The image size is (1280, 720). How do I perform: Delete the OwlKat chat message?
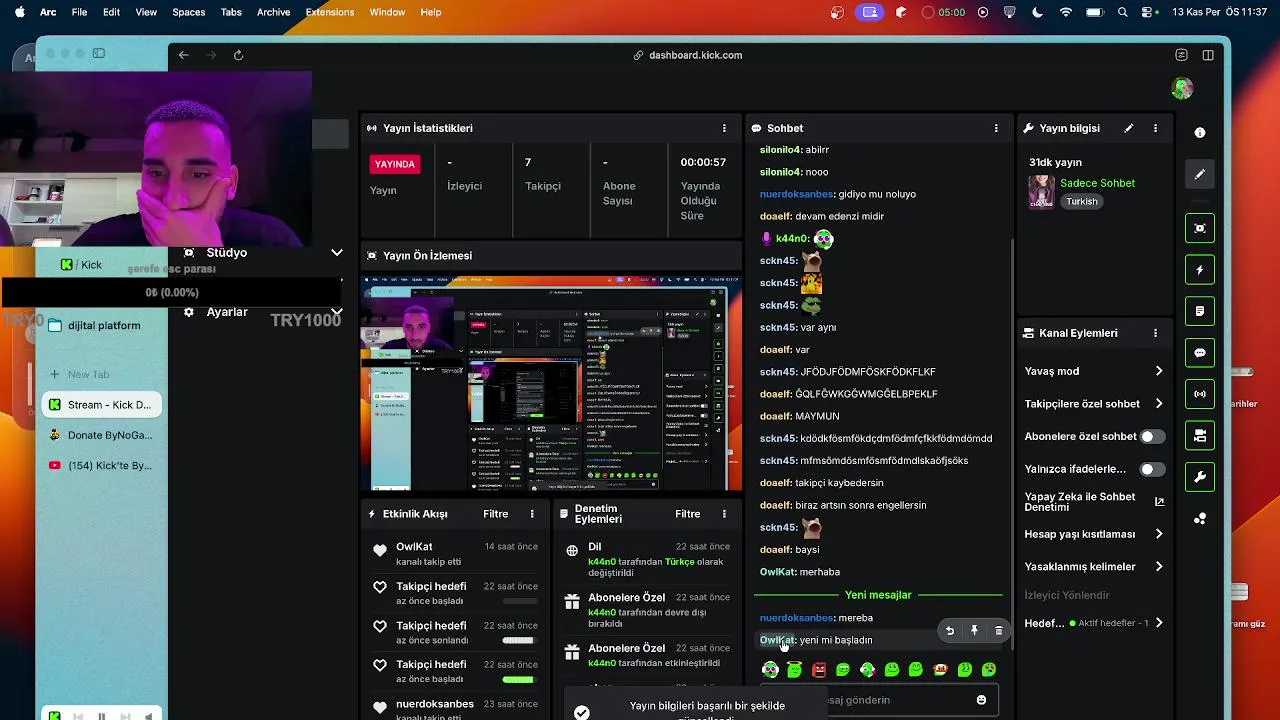tap(998, 631)
